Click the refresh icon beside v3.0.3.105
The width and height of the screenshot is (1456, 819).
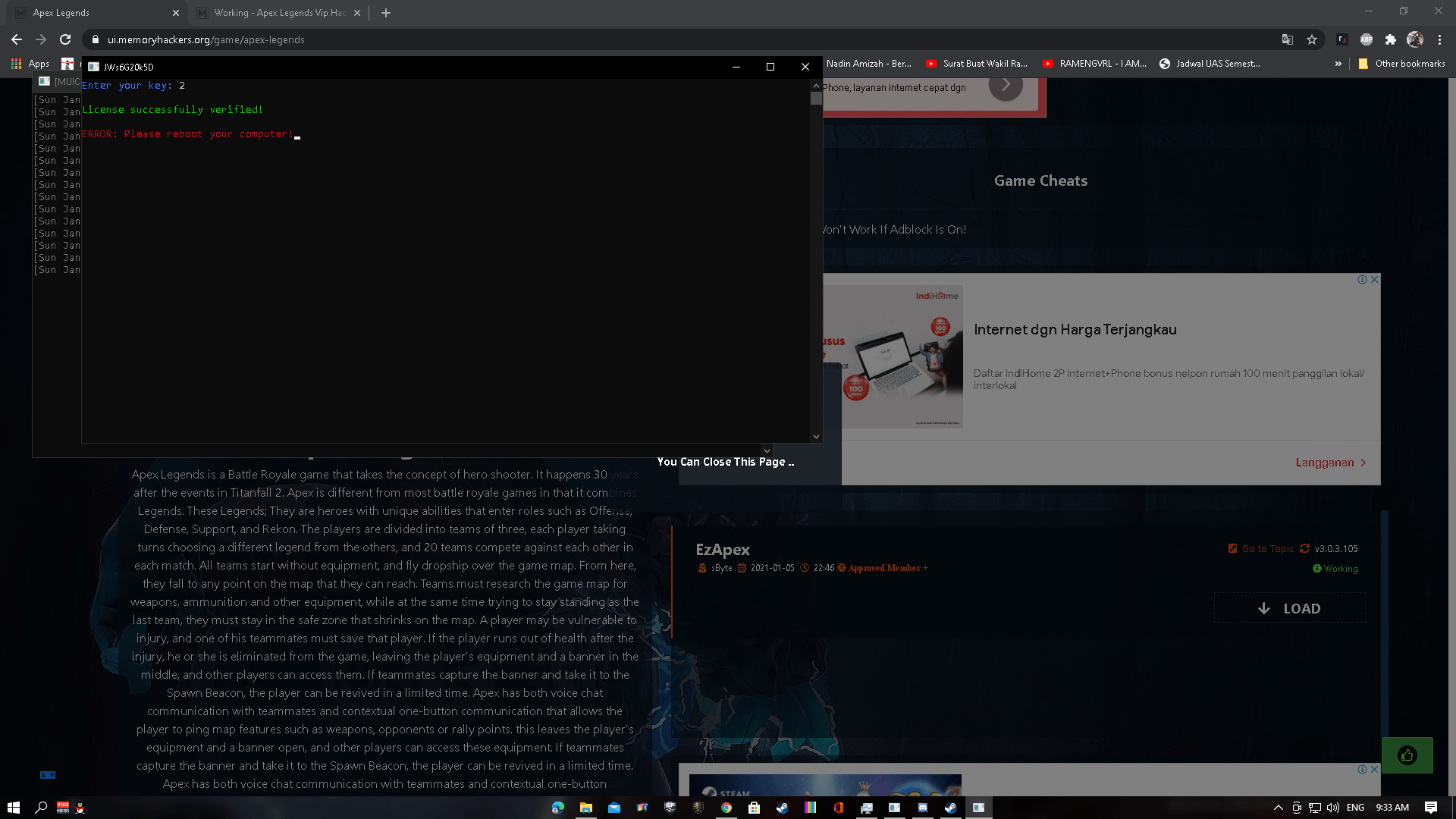coord(1304,548)
